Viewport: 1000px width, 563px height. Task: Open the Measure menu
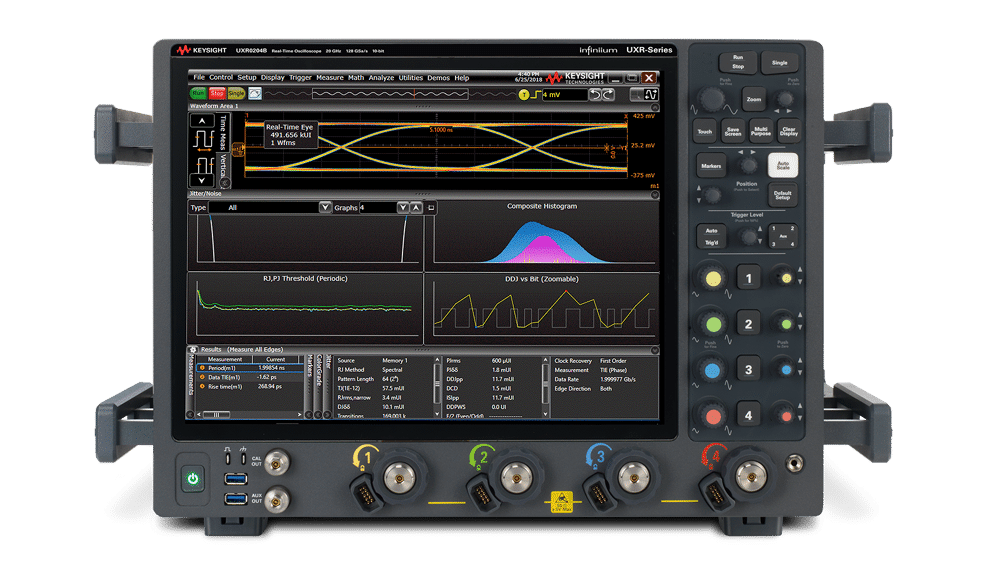point(330,77)
